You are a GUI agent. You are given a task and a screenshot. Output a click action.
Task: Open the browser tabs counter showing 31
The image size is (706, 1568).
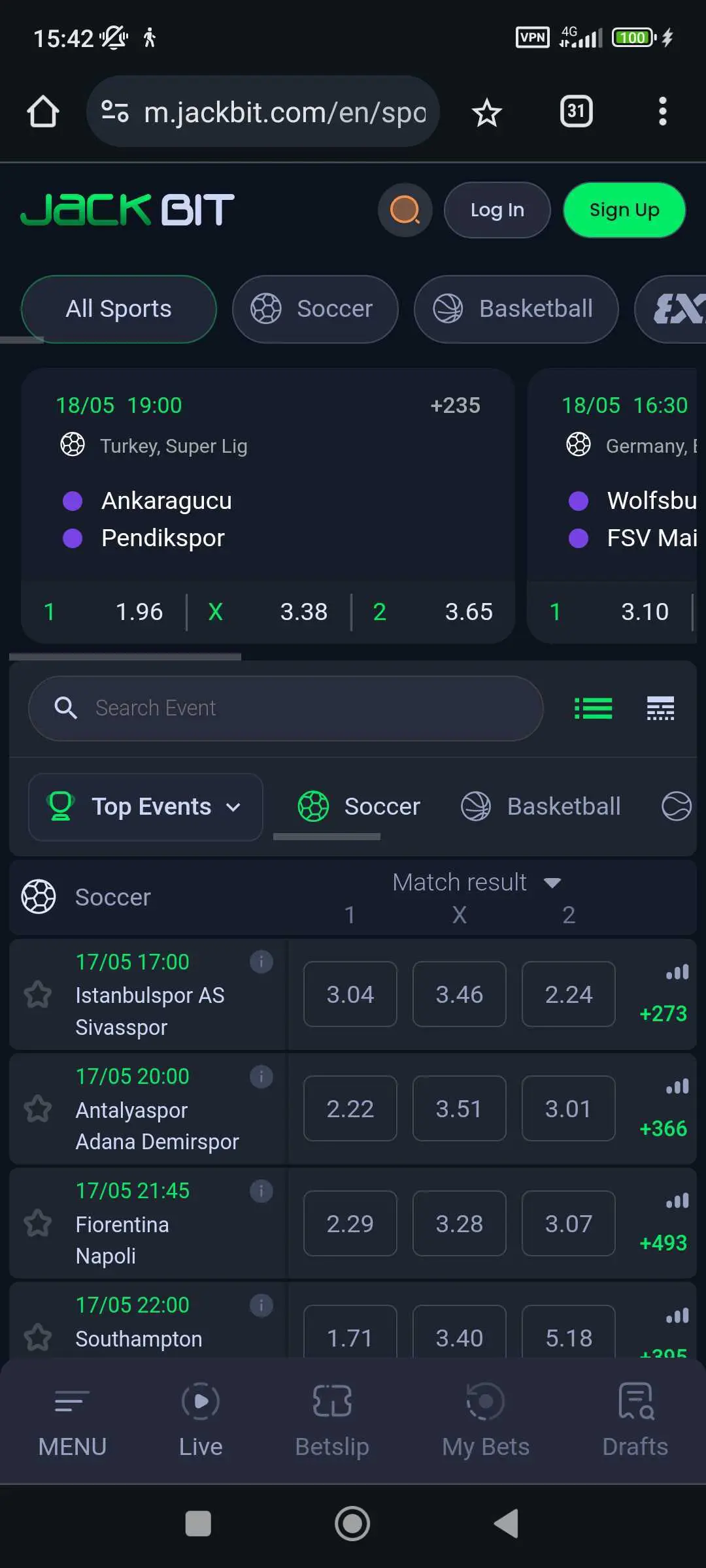click(576, 111)
